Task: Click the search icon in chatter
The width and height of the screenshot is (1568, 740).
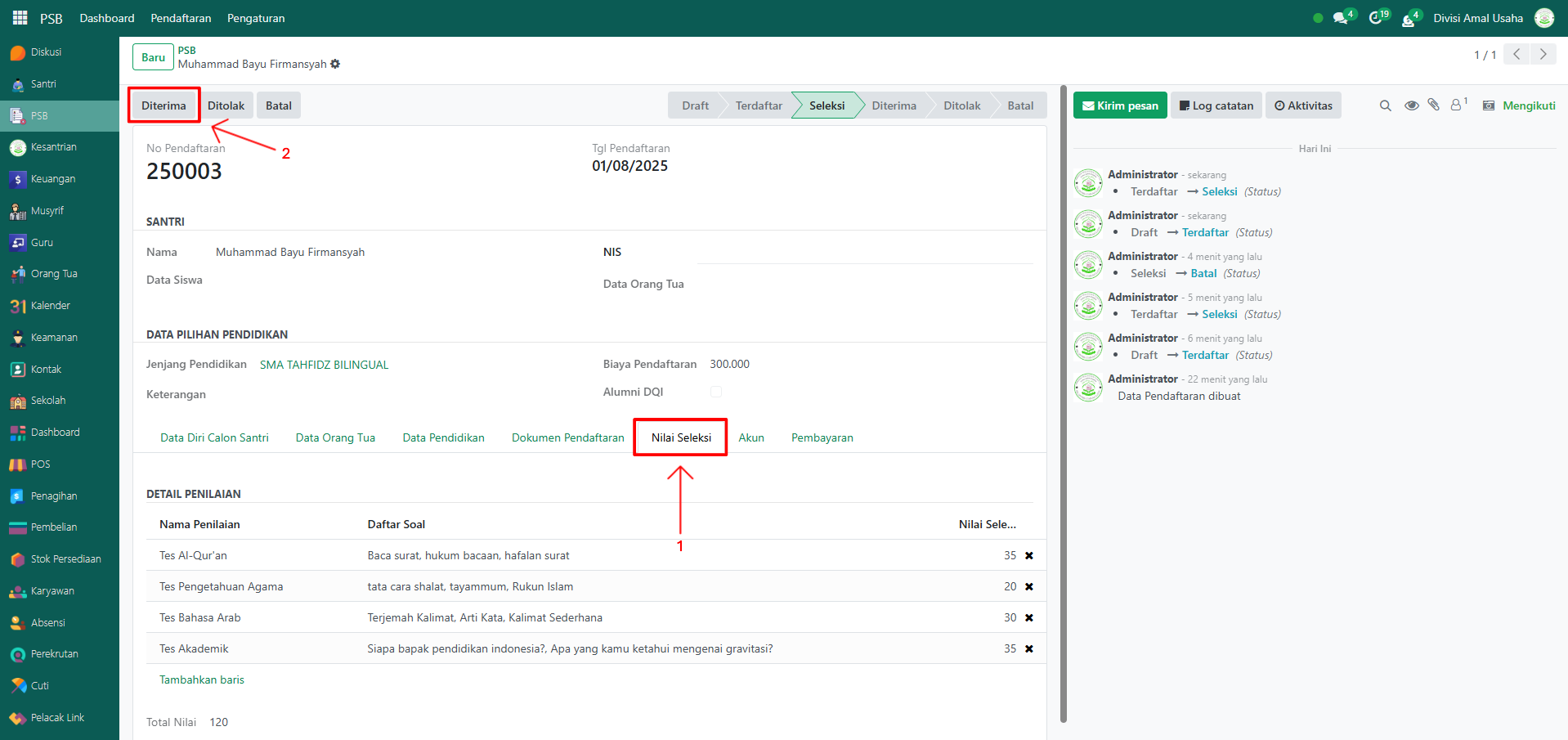Action: pos(1385,105)
